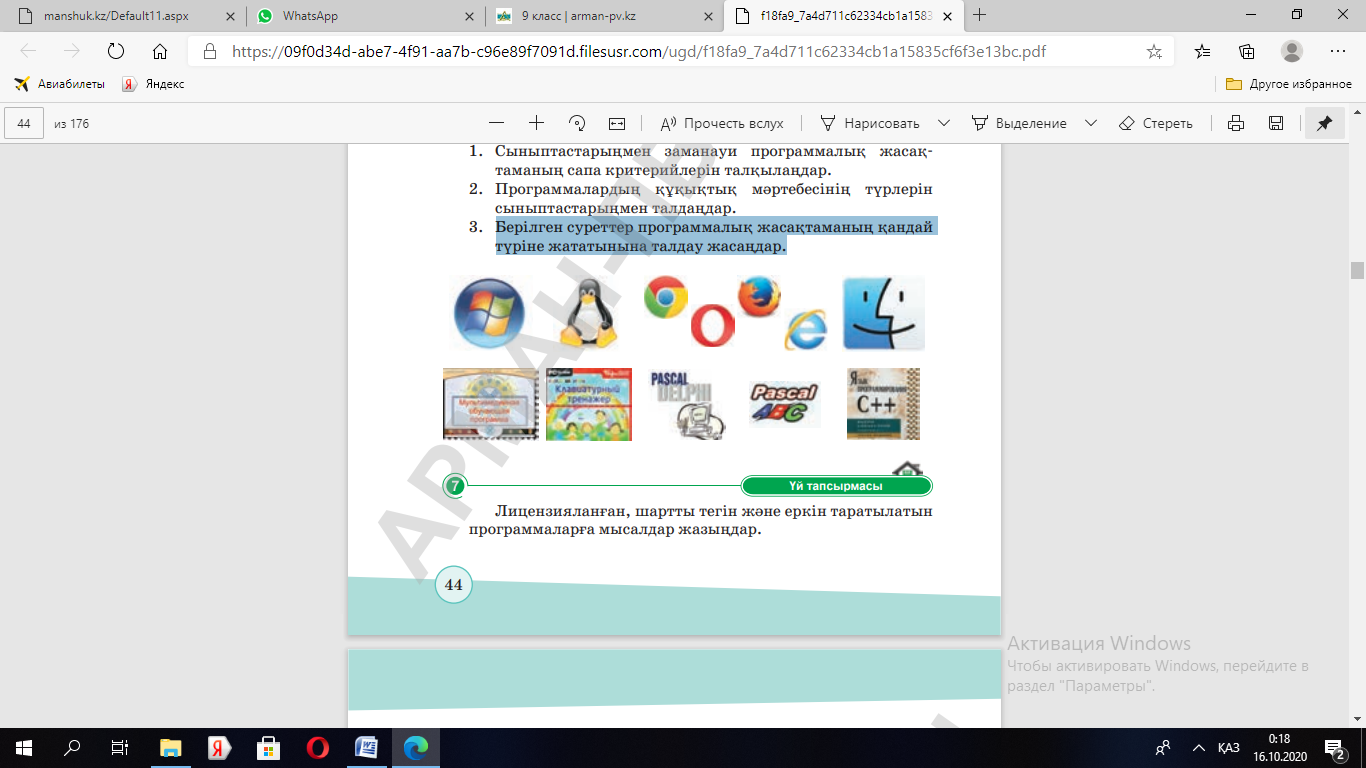The width and height of the screenshot is (1366, 768).
Task: Select the Стереть eraser tool
Action: pos(1155,123)
